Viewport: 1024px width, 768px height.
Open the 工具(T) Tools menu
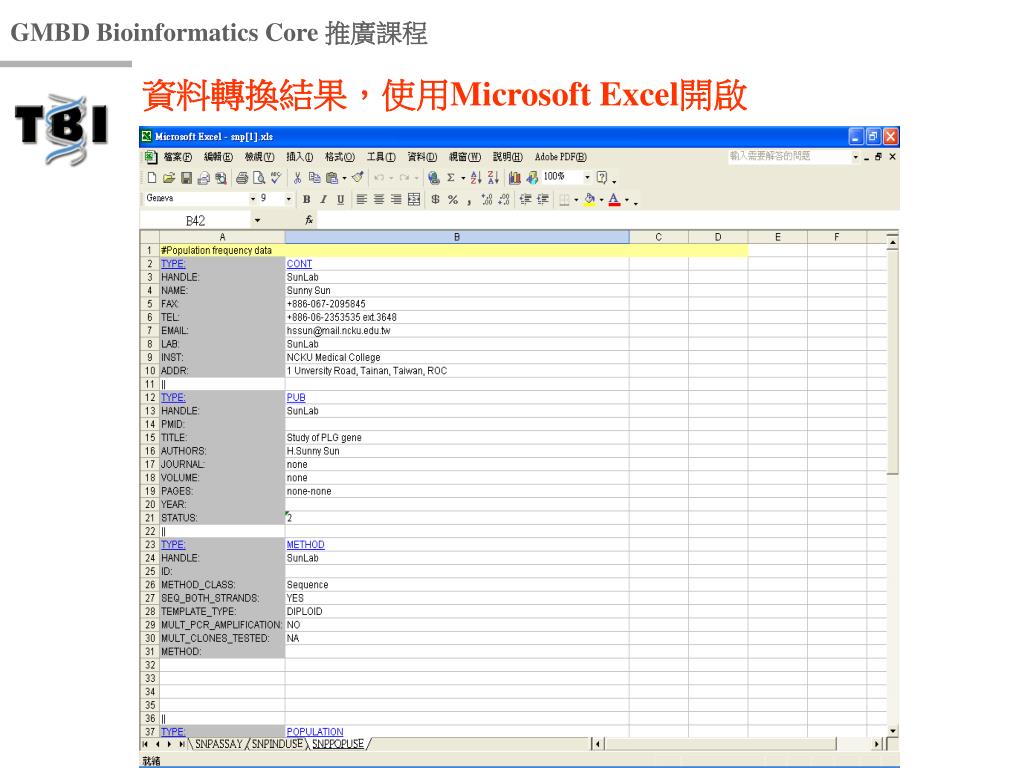(381, 157)
